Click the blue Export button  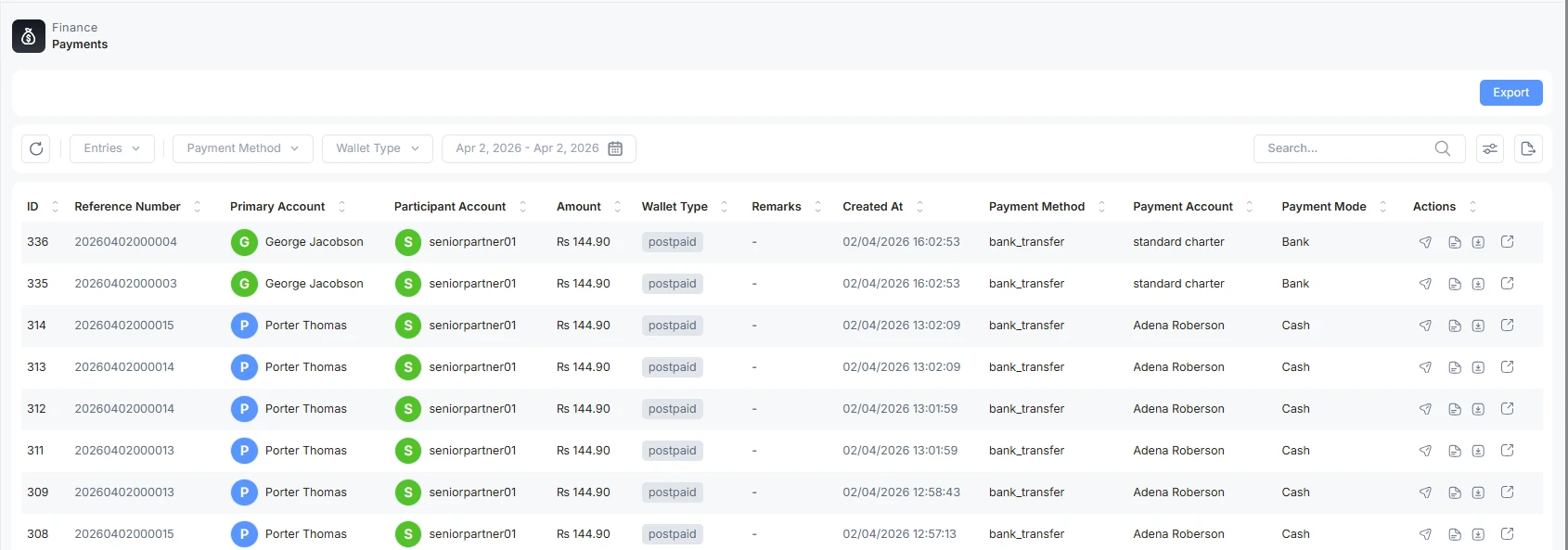point(1510,93)
